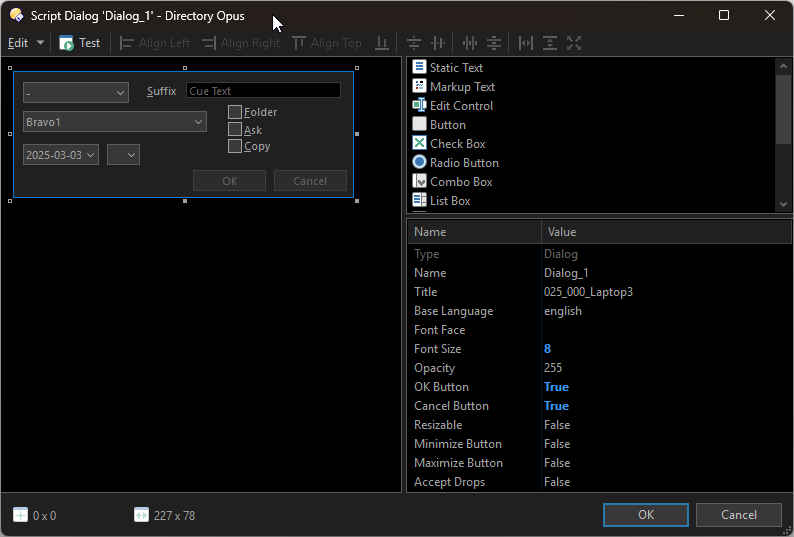Open the small empty combo box beside date
Screen dimensions: 794x537
coord(124,155)
